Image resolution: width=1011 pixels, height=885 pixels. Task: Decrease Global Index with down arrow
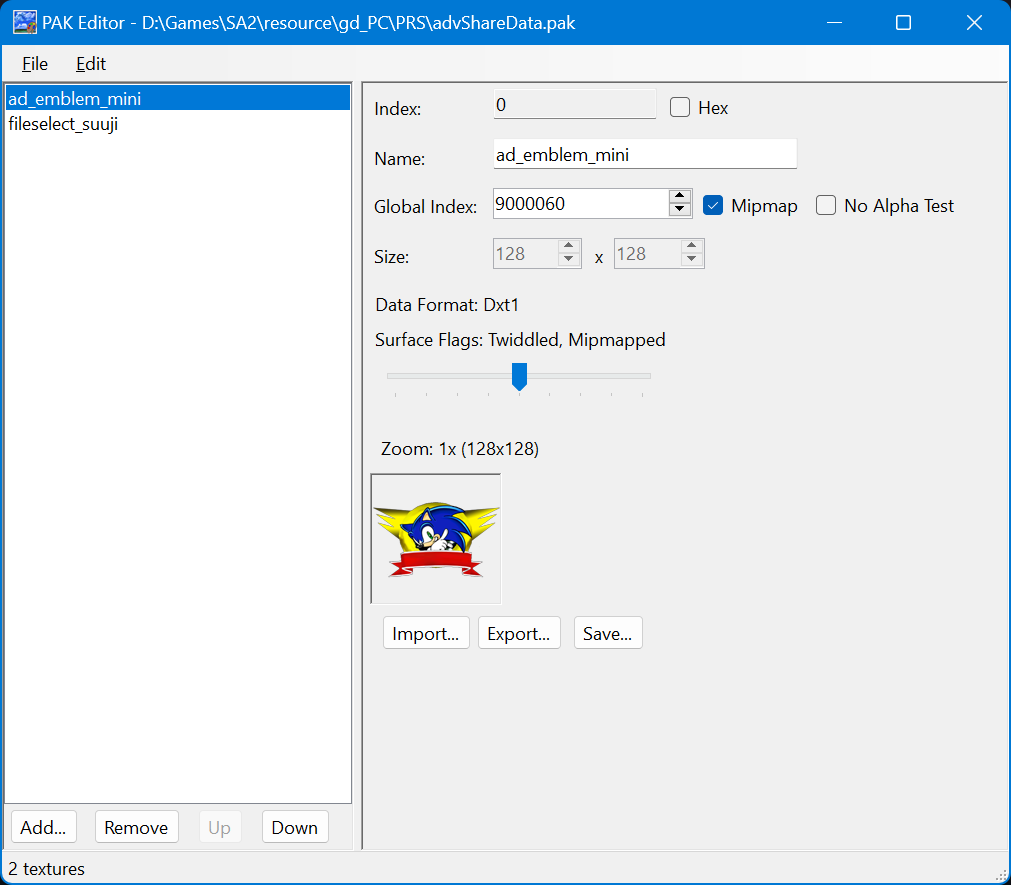tap(680, 210)
